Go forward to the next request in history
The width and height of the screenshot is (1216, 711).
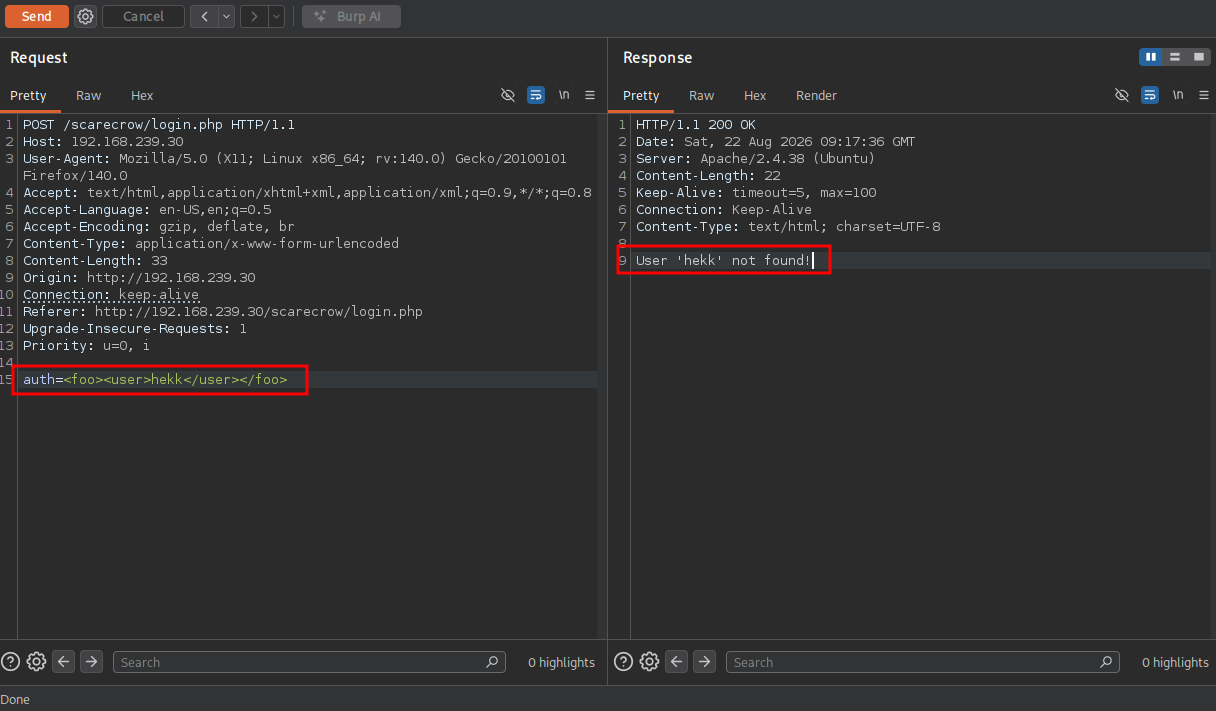pos(254,16)
